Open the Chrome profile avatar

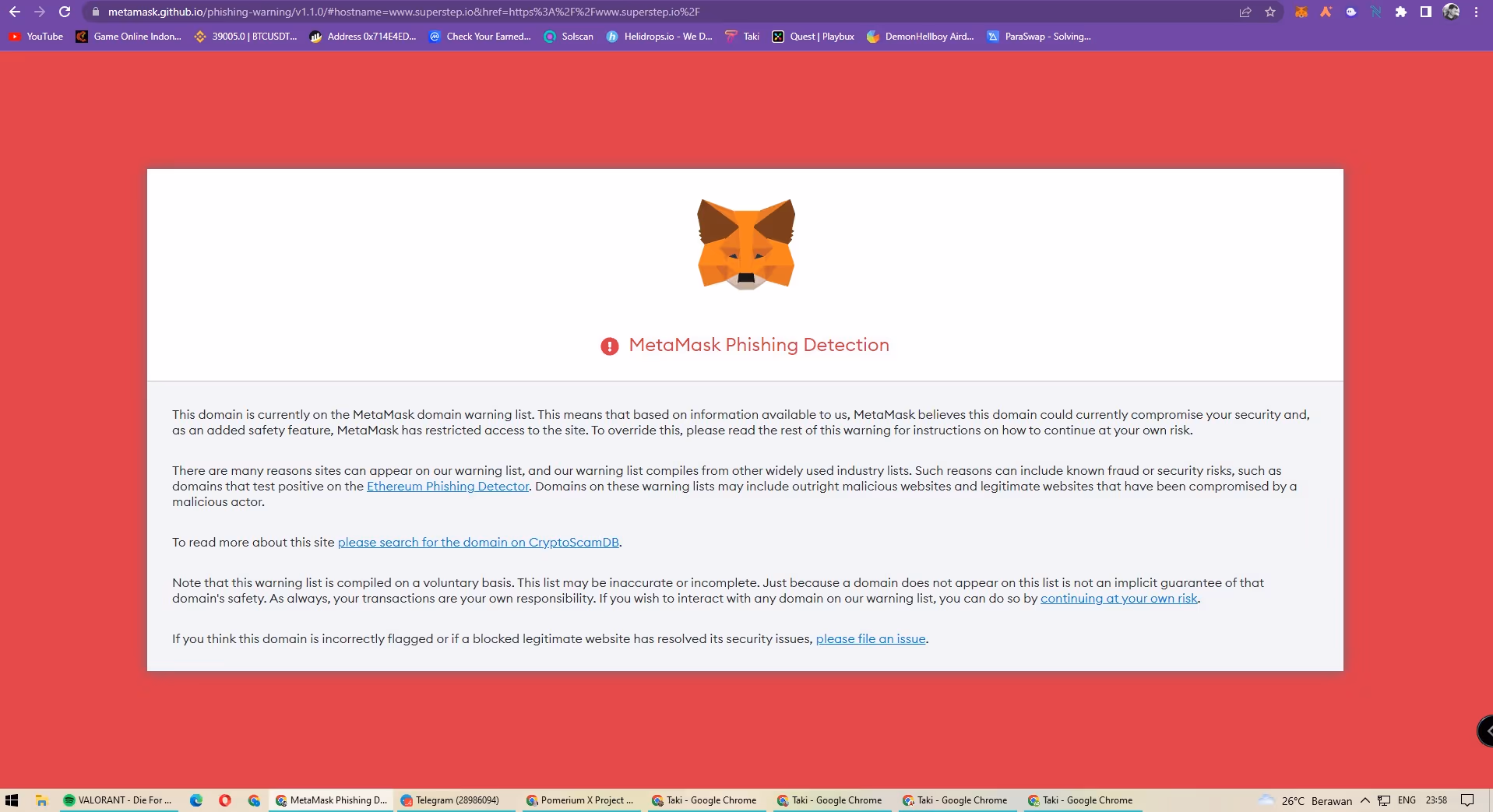click(1451, 12)
